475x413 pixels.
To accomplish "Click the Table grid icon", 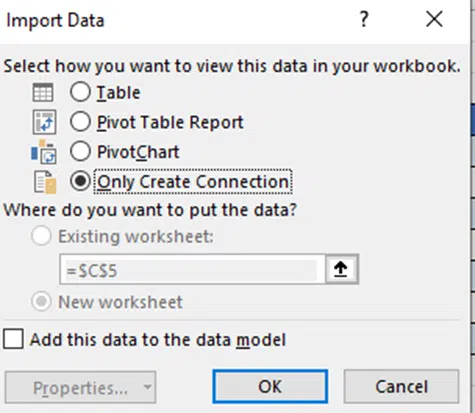I will coord(43,92).
